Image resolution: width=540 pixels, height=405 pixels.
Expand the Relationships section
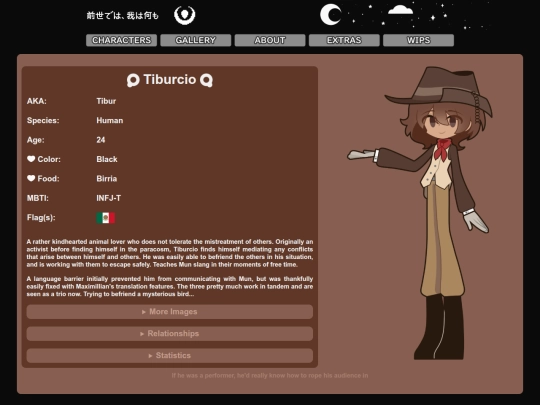[x=170, y=334]
